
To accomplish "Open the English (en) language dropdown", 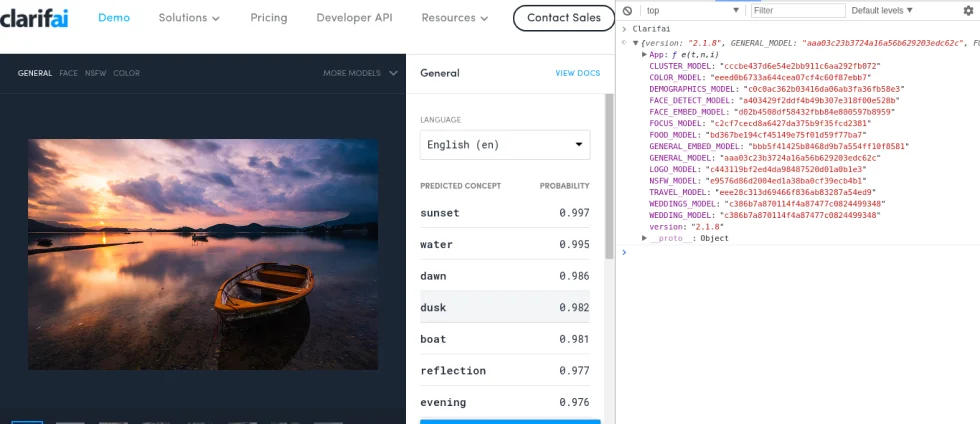I will click(505, 145).
